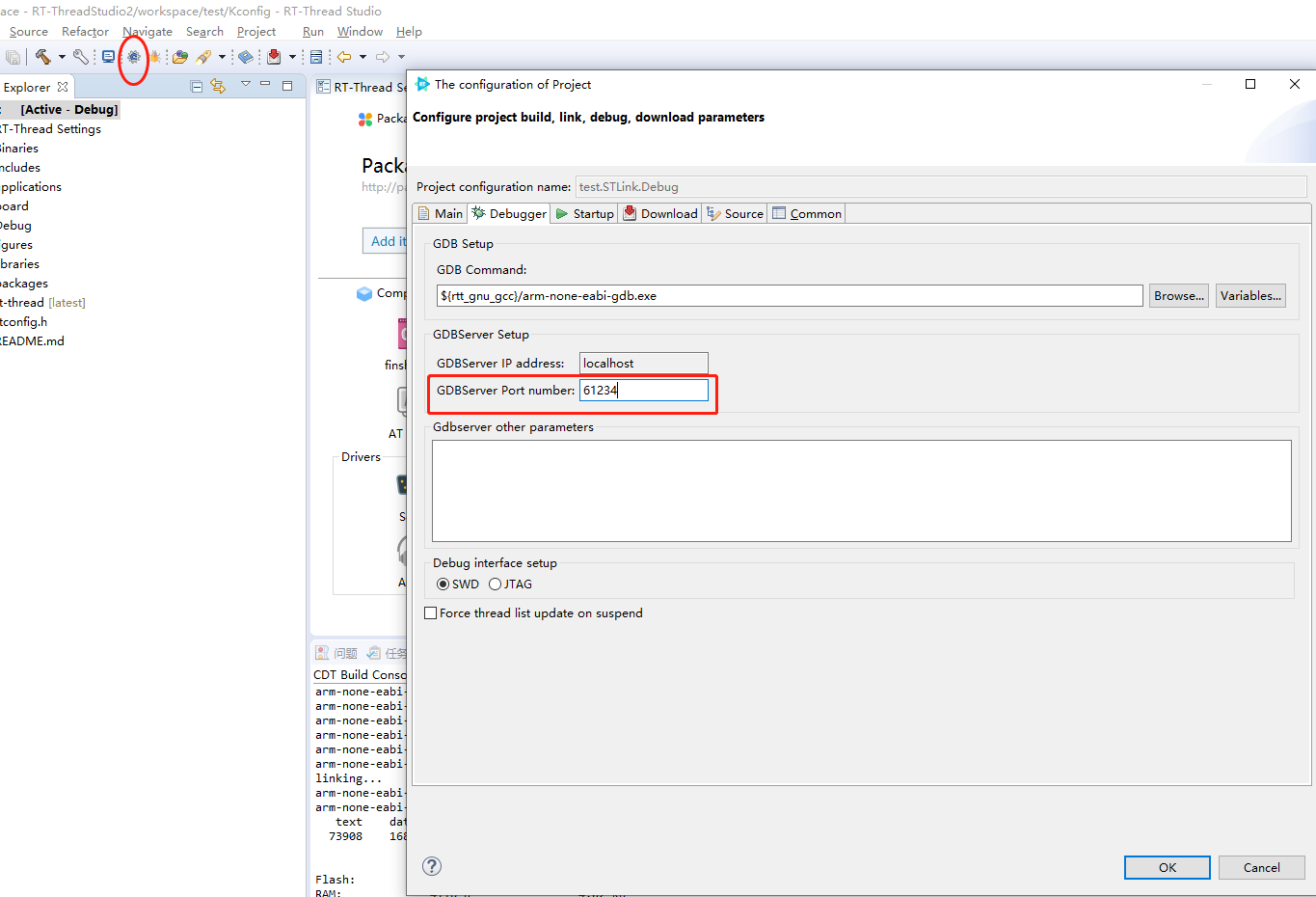The height and width of the screenshot is (897, 1316).
Task: Click the GDB Command input field
Action: (790, 296)
